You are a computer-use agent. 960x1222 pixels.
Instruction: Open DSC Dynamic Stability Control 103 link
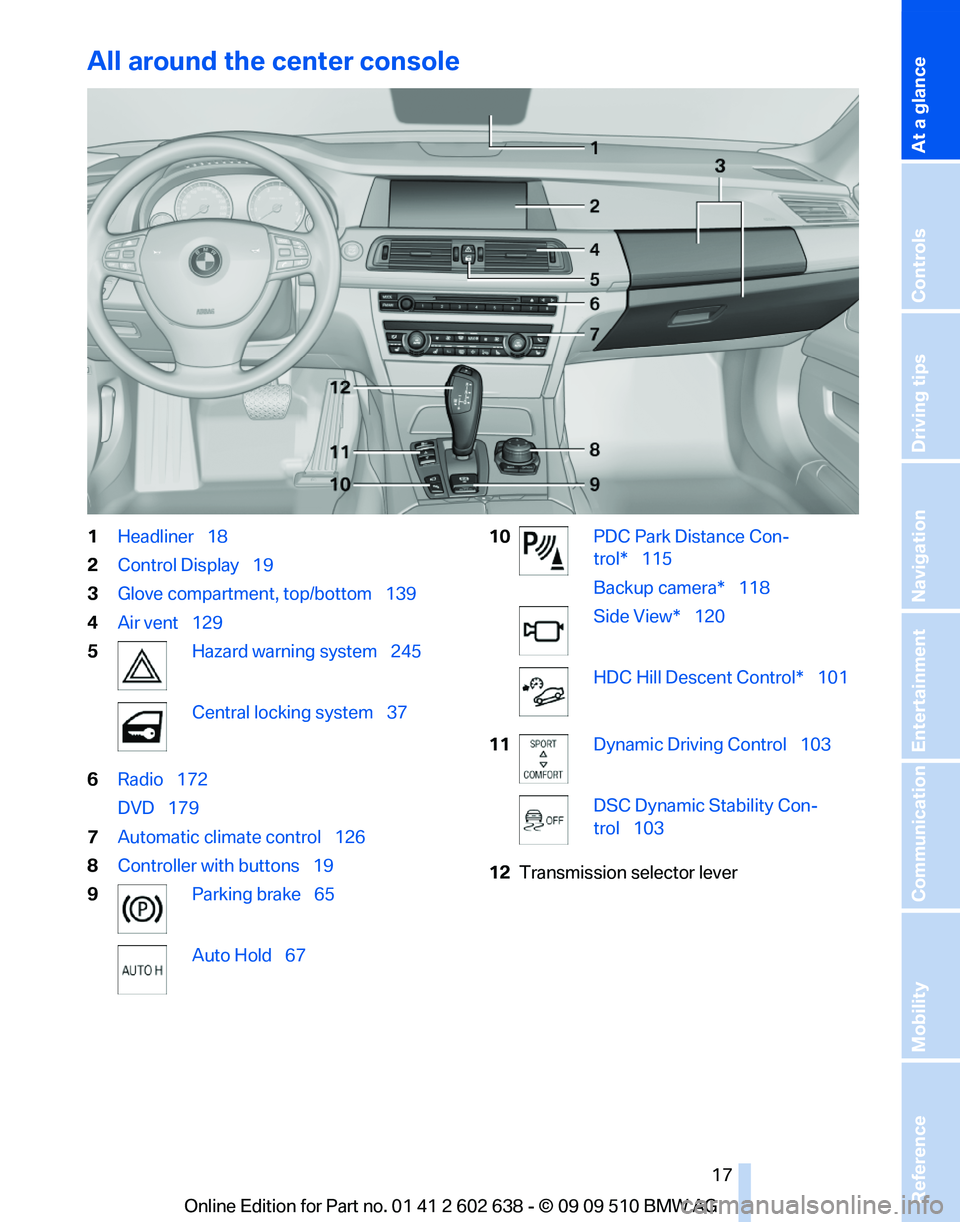[705, 817]
